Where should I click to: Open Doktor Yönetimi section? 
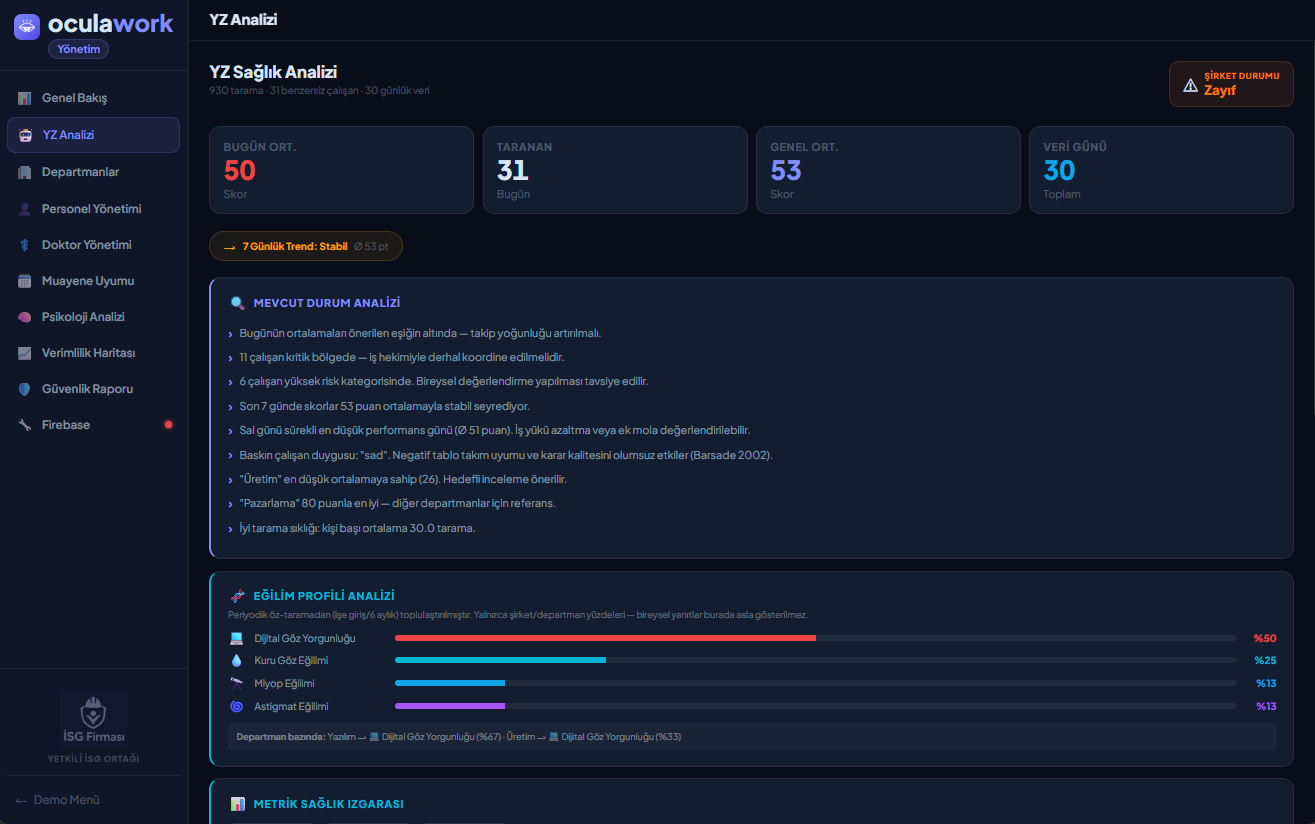[x=93, y=245]
